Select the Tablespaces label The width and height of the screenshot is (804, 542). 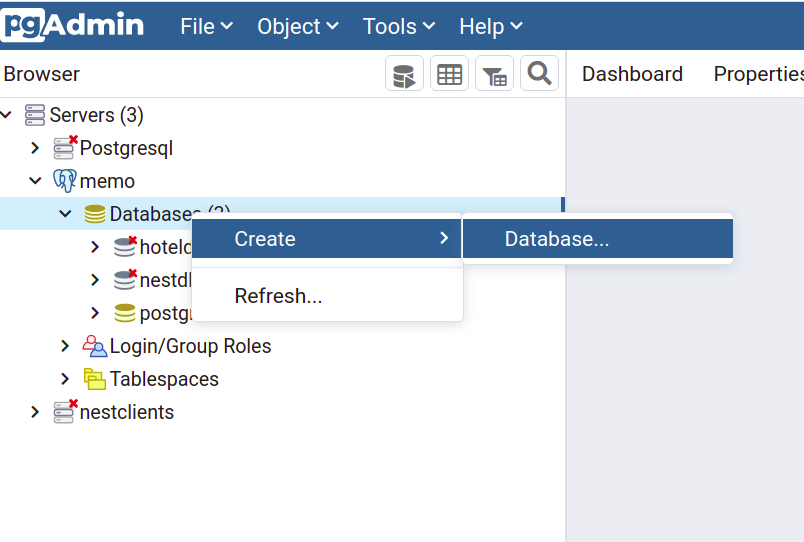(164, 379)
